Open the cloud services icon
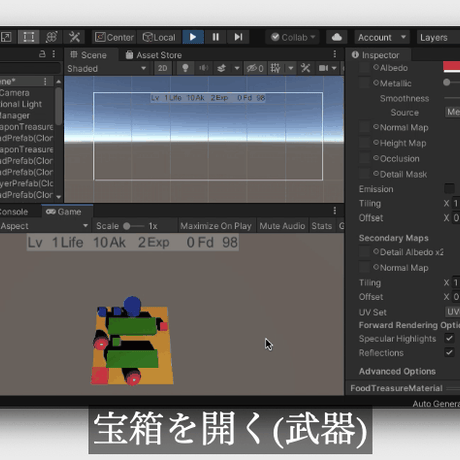The height and width of the screenshot is (460, 460). click(x=337, y=37)
